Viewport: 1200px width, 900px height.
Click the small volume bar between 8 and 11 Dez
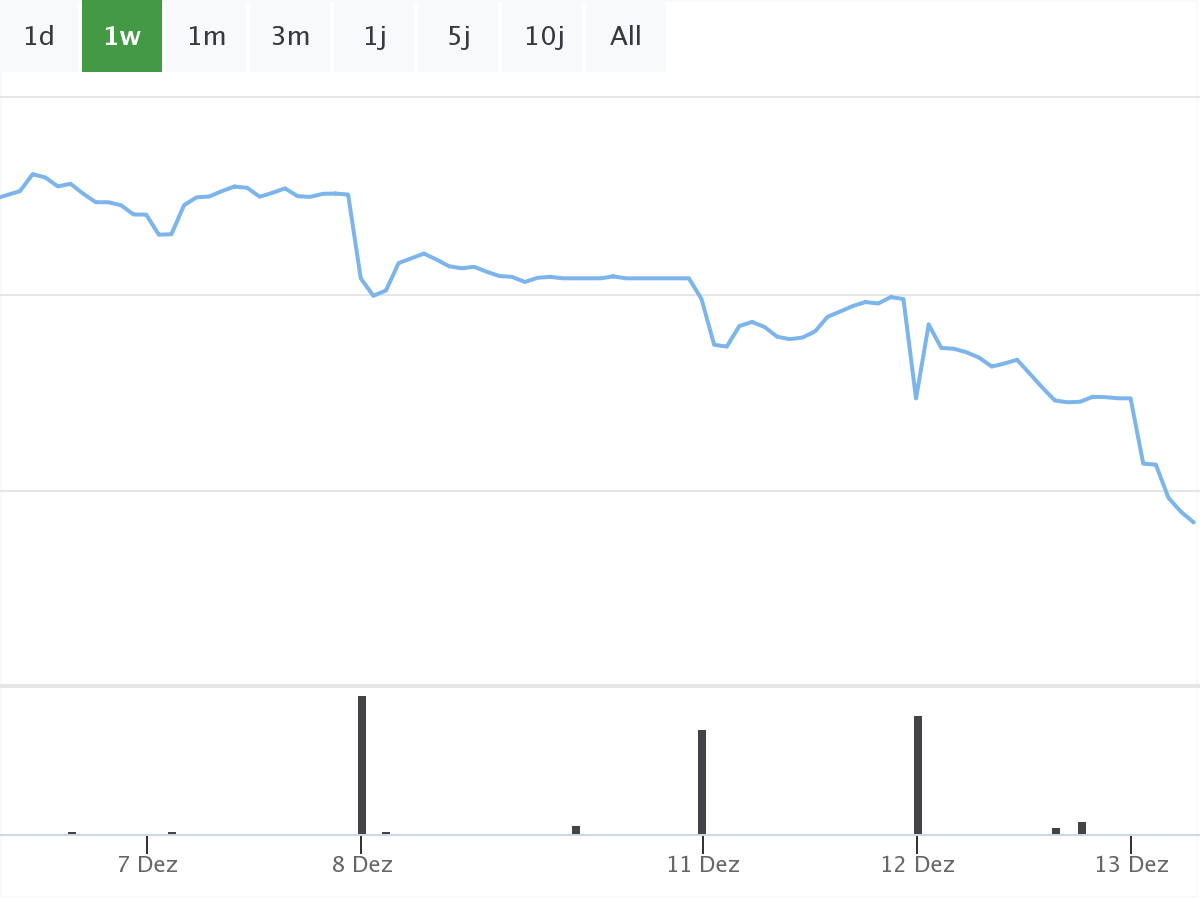coord(576,829)
